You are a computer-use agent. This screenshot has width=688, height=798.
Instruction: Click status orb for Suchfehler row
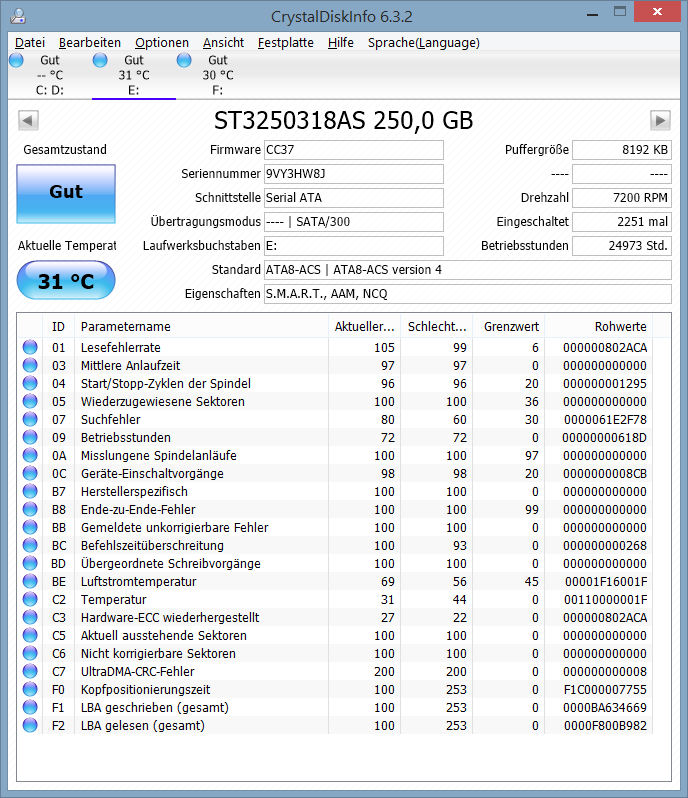click(30, 419)
